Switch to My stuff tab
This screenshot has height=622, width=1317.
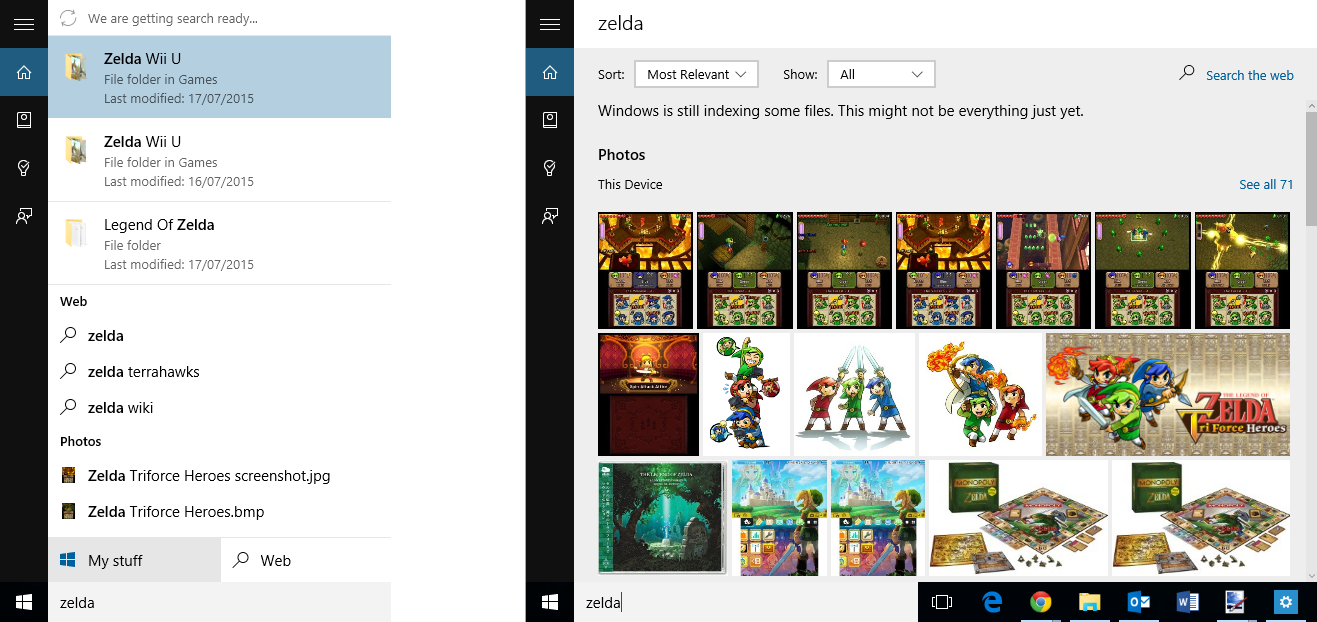pos(134,560)
